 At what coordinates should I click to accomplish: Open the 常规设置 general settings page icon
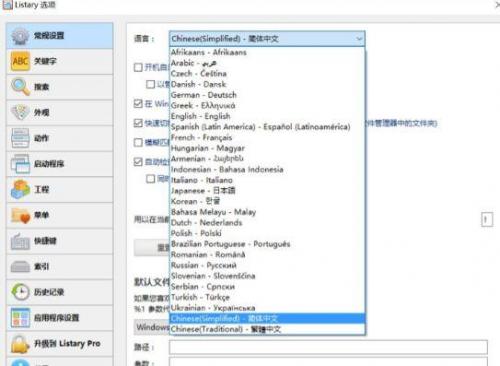[21, 36]
